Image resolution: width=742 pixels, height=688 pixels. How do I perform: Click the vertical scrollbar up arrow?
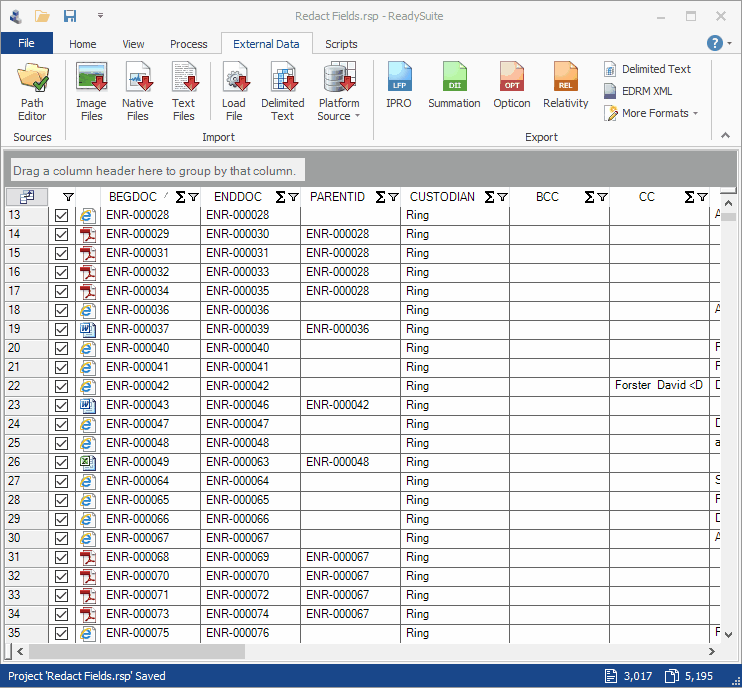[729, 203]
